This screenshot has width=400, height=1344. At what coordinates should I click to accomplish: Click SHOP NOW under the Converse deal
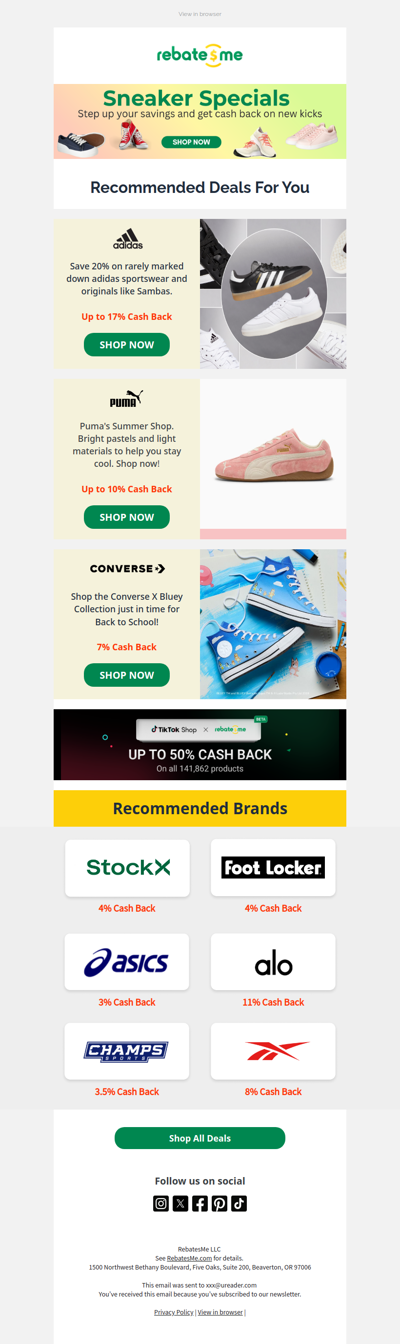pos(127,675)
